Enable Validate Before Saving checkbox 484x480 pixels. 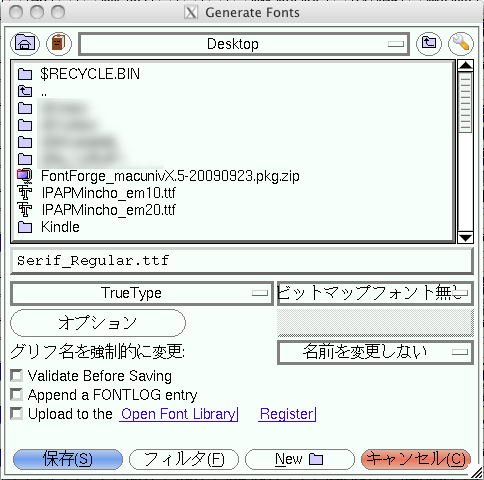point(16,376)
